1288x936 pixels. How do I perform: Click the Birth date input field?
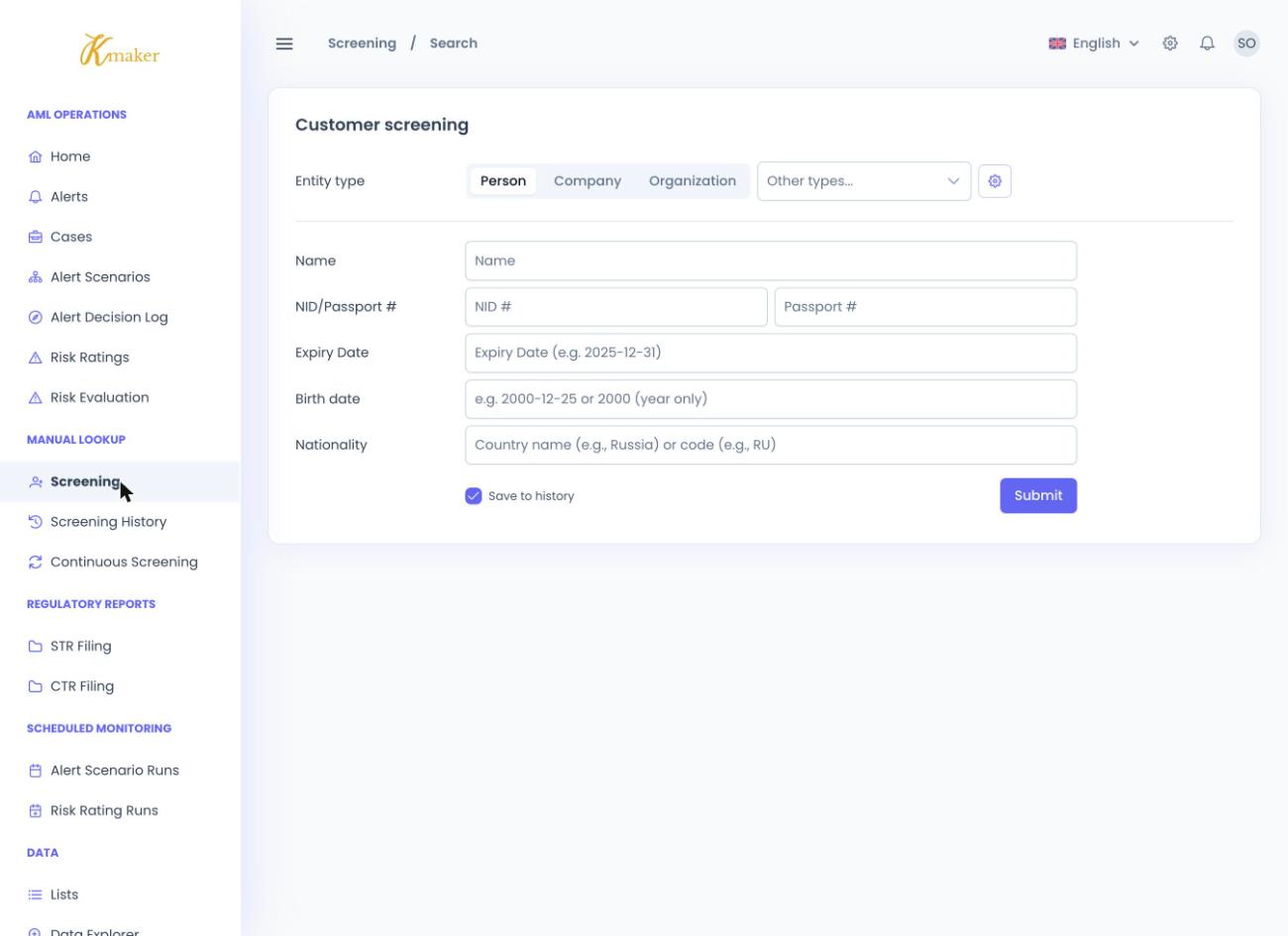click(771, 399)
